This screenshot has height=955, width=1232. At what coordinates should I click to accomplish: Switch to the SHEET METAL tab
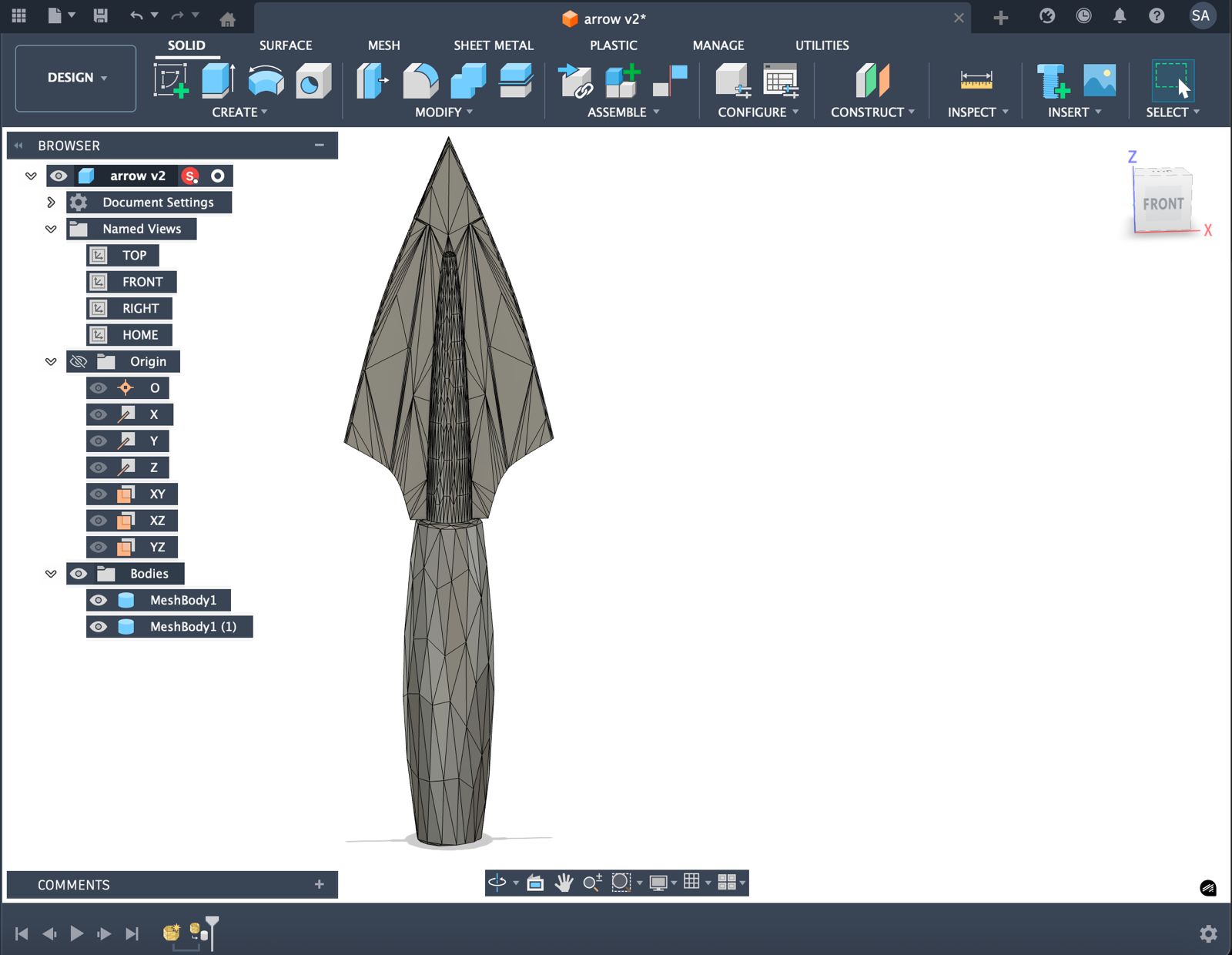493,45
